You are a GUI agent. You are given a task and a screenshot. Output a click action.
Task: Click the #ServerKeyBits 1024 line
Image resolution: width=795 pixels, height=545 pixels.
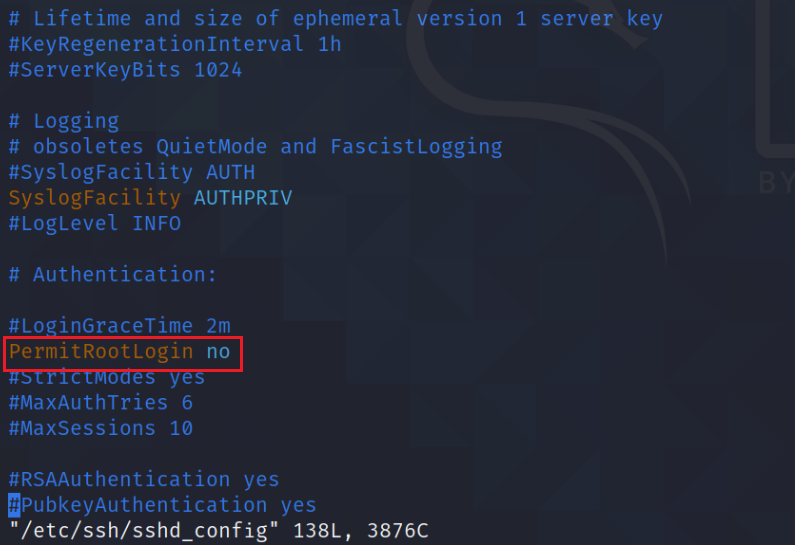[x=126, y=70]
